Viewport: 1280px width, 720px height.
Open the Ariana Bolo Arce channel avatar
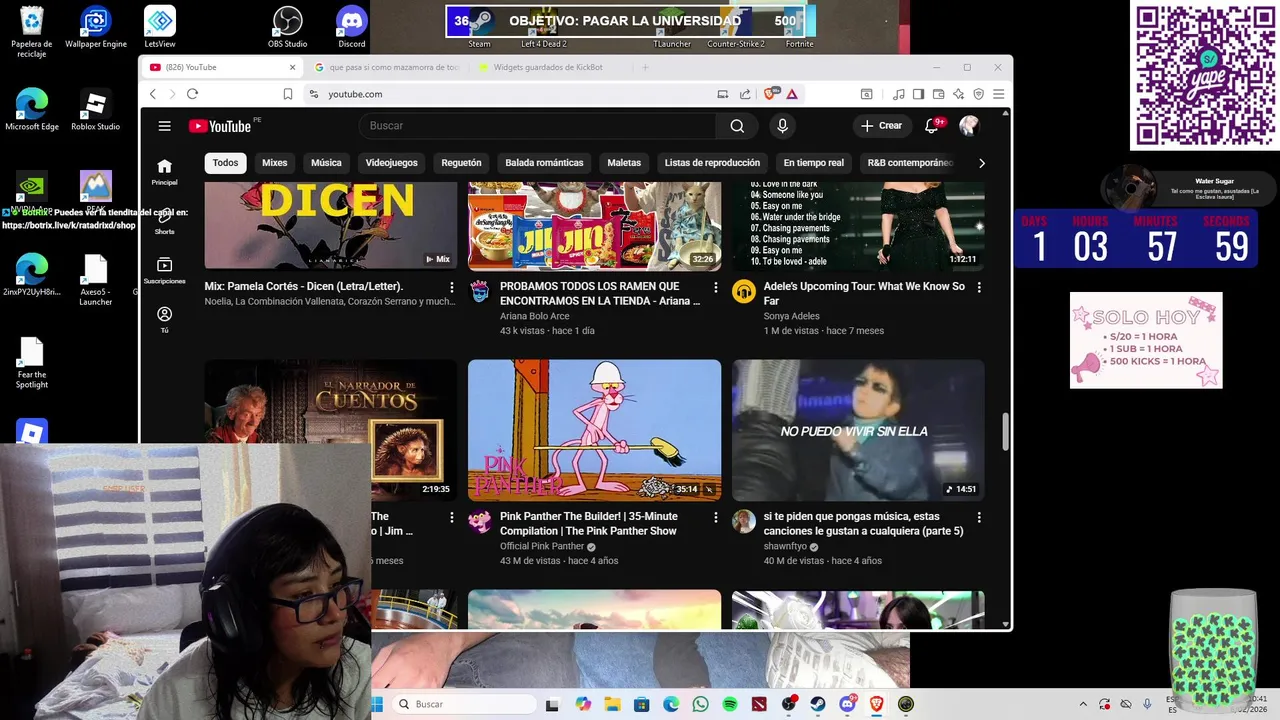(480, 291)
